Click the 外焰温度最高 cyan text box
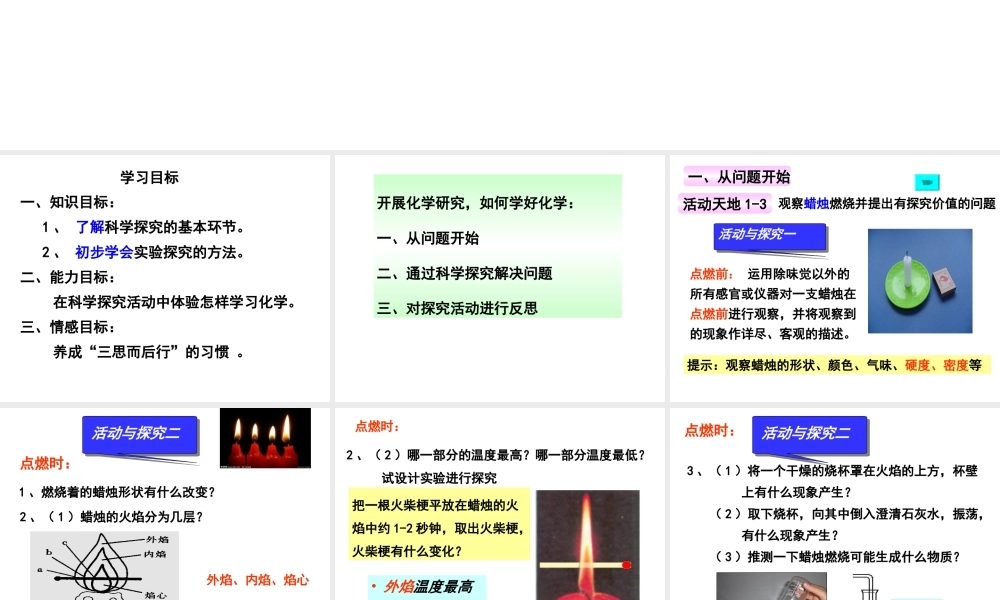Viewport: 1000px width, 600px height. pyautogui.click(x=427, y=587)
